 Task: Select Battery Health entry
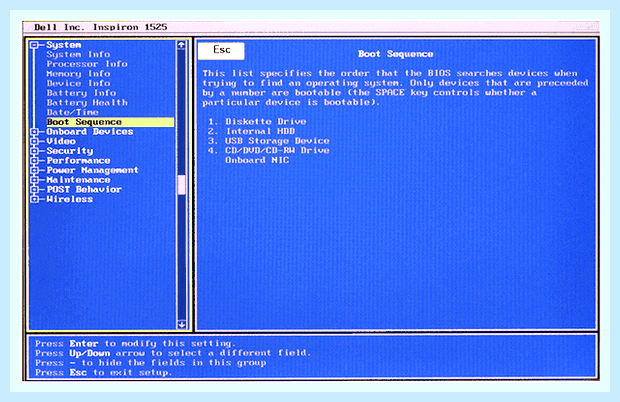87,103
